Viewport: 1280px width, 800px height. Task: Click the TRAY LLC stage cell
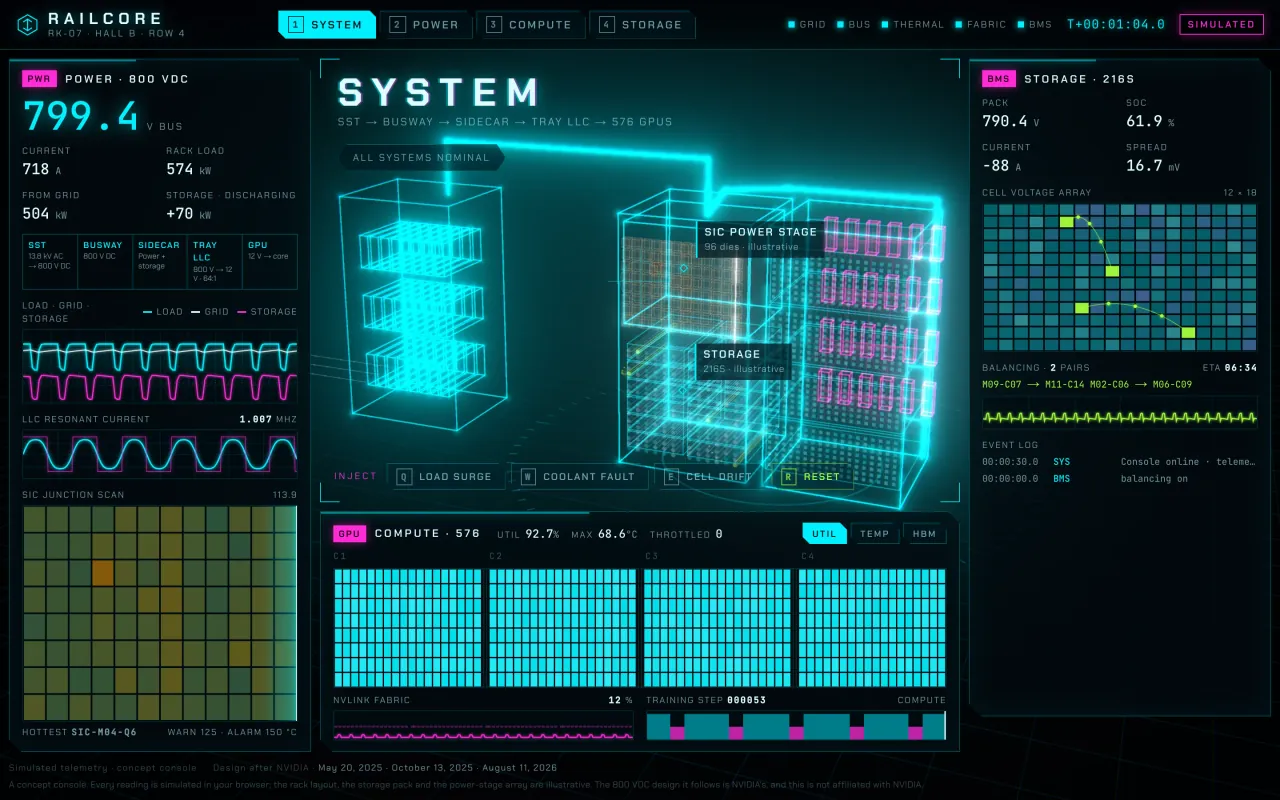pos(215,262)
